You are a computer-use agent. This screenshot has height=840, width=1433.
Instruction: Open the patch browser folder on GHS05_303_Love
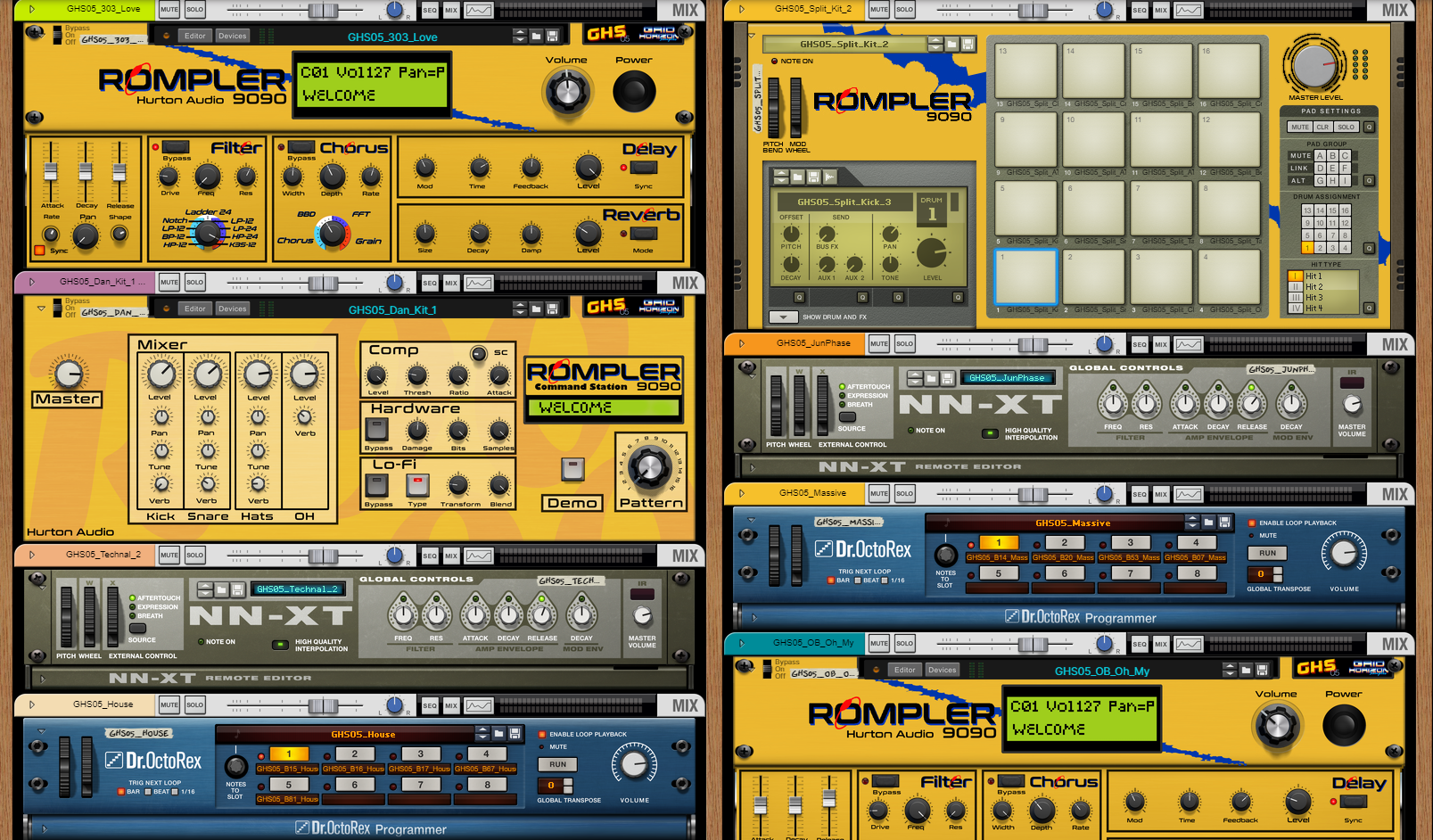[x=535, y=35]
